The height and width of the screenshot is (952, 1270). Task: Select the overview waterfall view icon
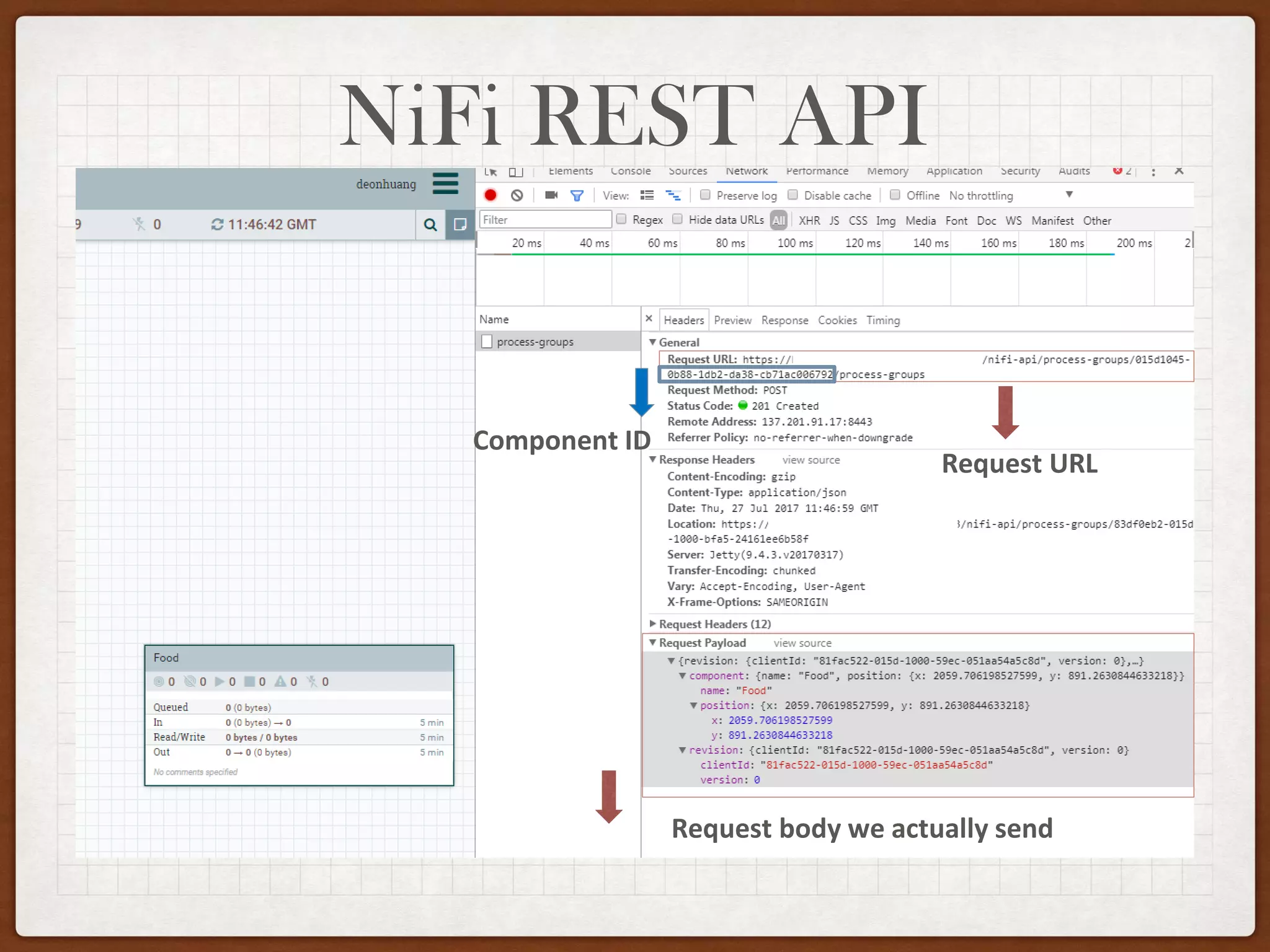click(x=673, y=196)
